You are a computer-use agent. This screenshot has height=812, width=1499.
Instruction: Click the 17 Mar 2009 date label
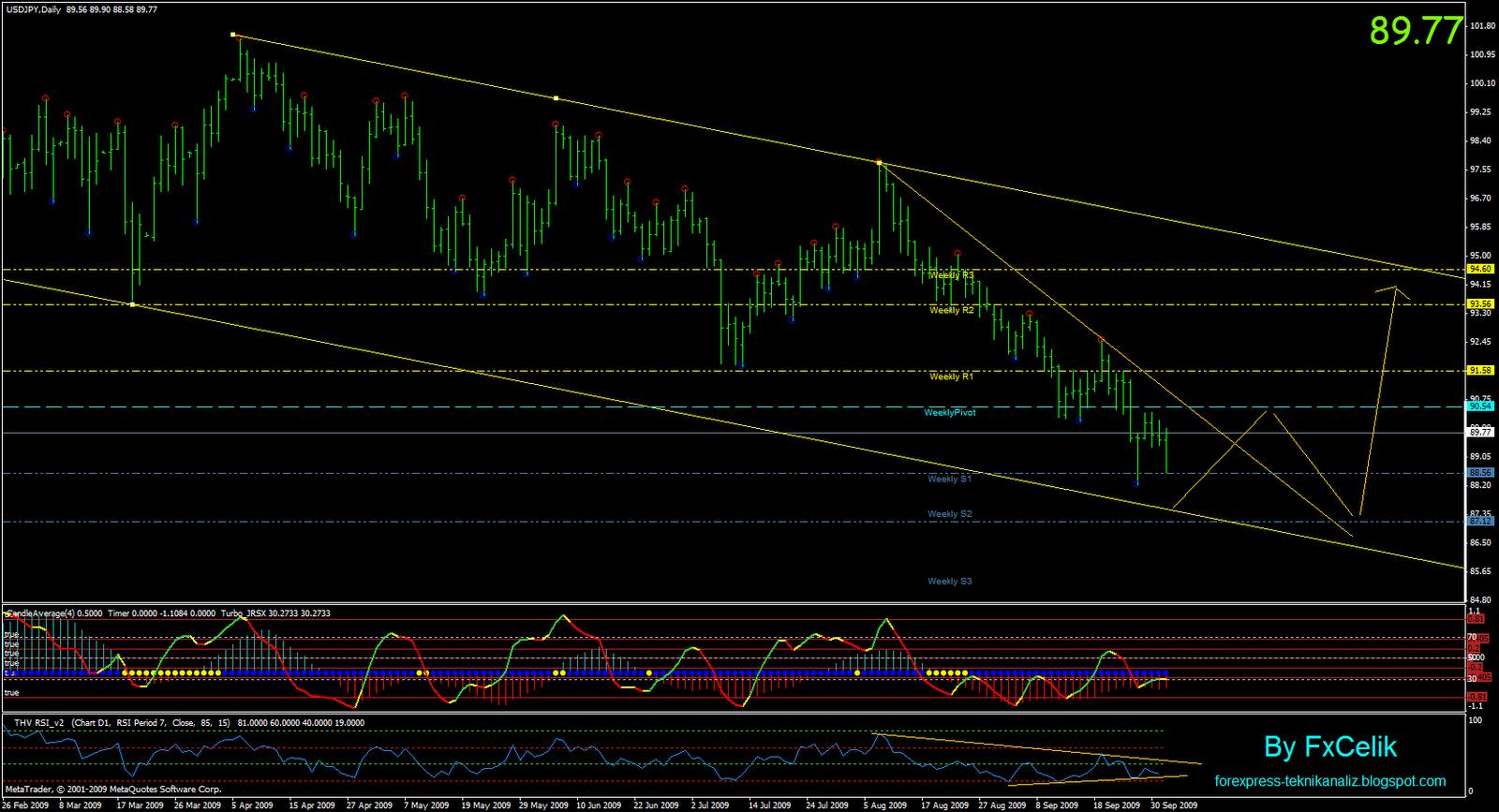(140, 805)
